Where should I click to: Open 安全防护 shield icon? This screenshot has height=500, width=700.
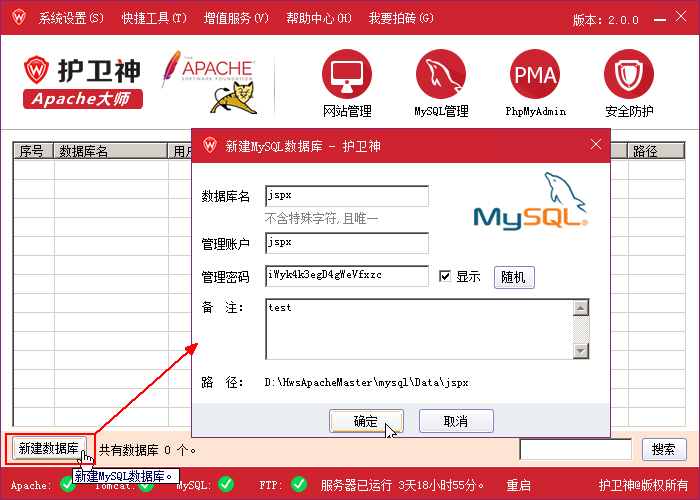pos(629,74)
